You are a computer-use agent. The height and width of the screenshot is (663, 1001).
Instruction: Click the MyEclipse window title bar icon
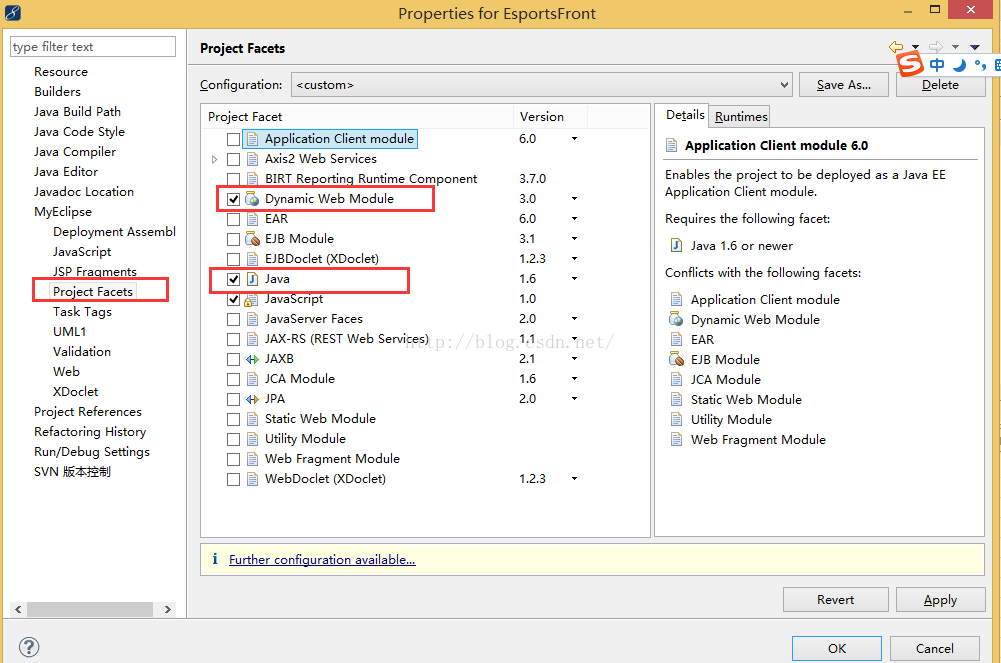tap(13, 12)
